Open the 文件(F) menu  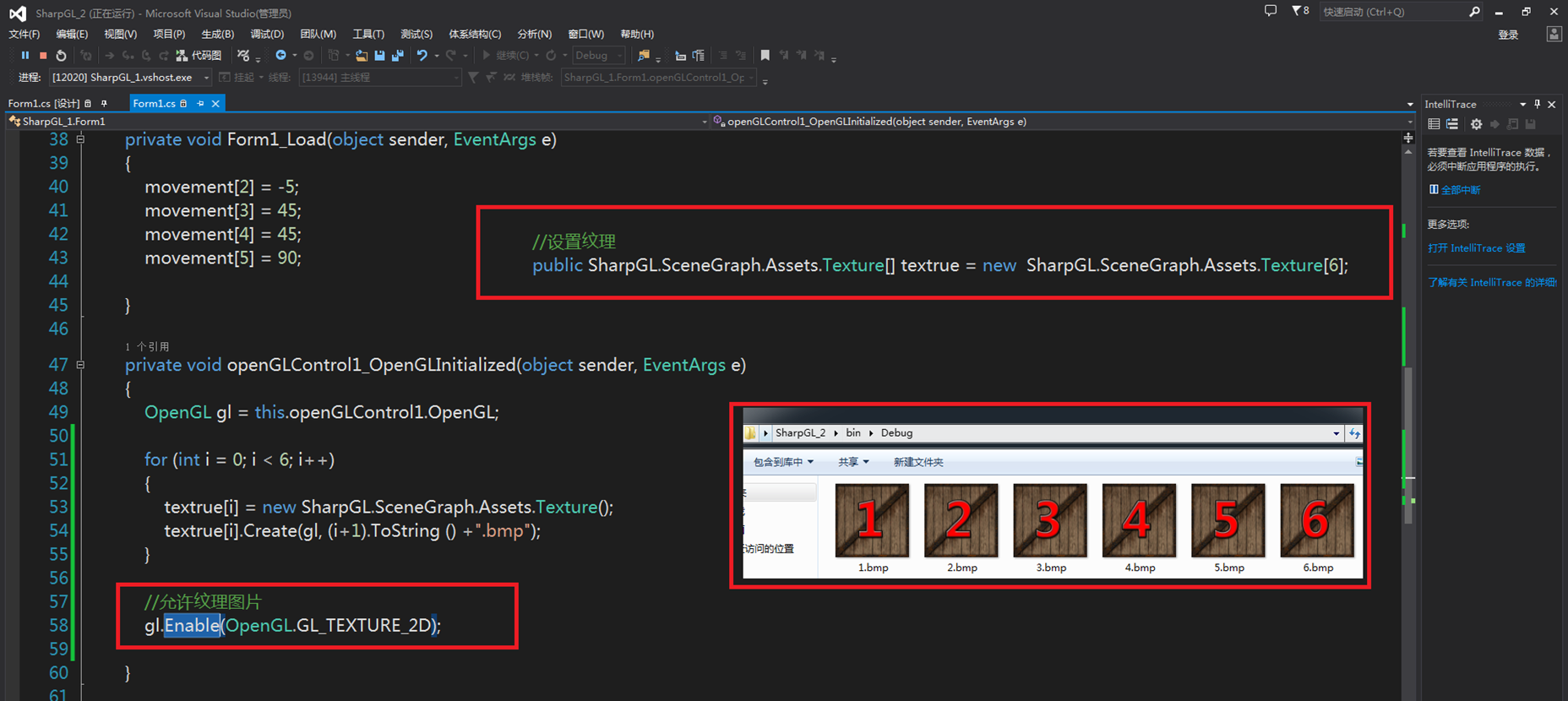point(24,34)
